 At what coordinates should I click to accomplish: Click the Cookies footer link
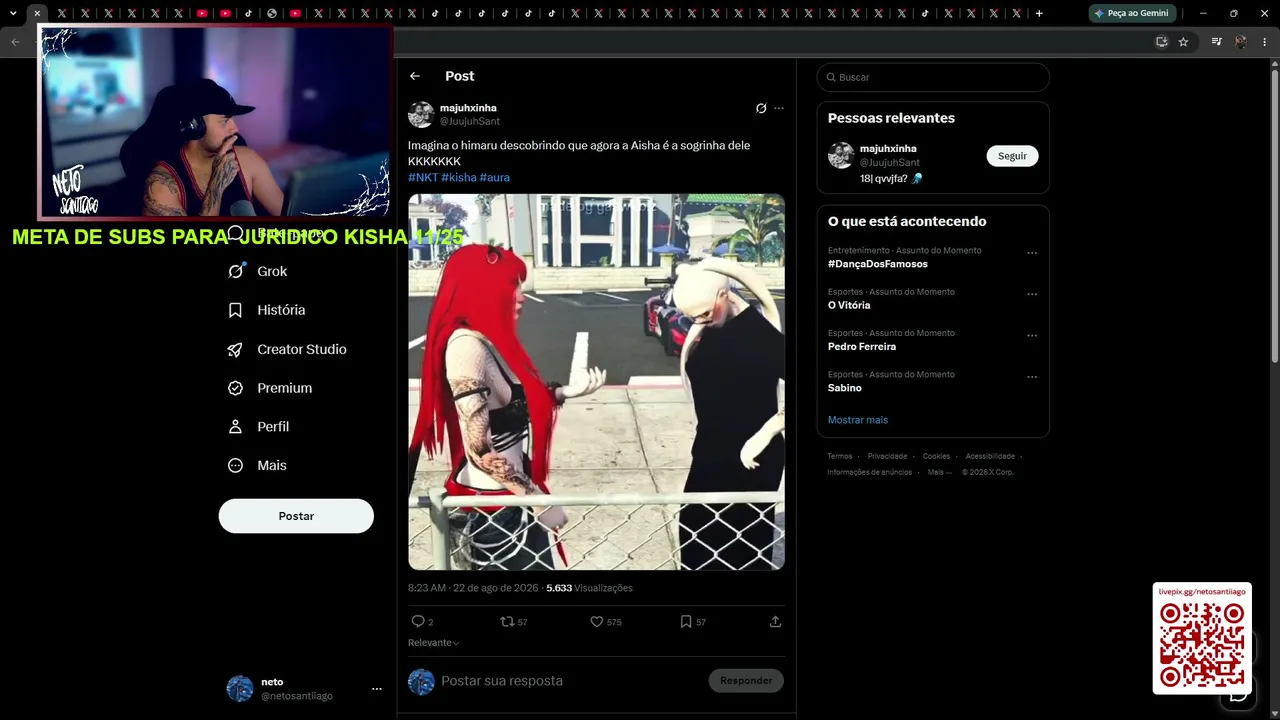(x=936, y=456)
